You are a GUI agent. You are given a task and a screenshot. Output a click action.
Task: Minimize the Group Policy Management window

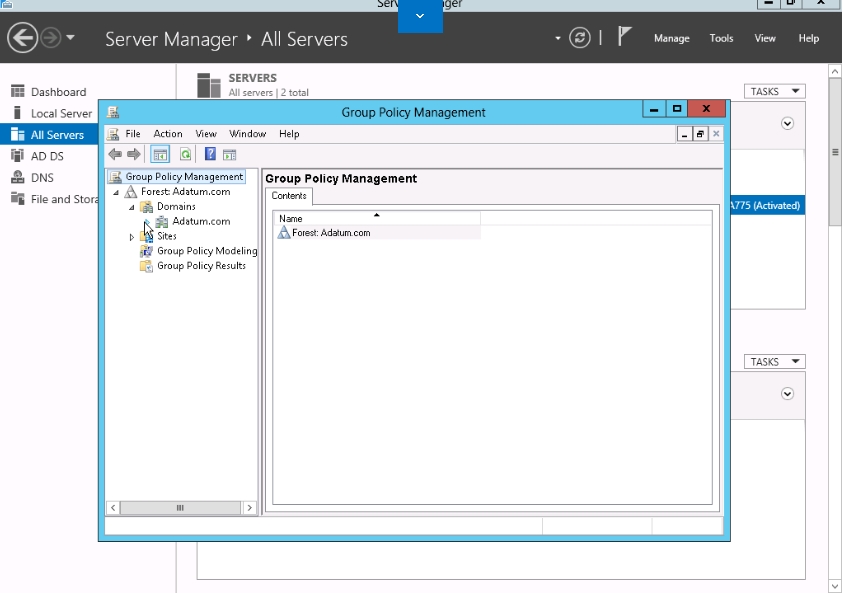coord(654,109)
